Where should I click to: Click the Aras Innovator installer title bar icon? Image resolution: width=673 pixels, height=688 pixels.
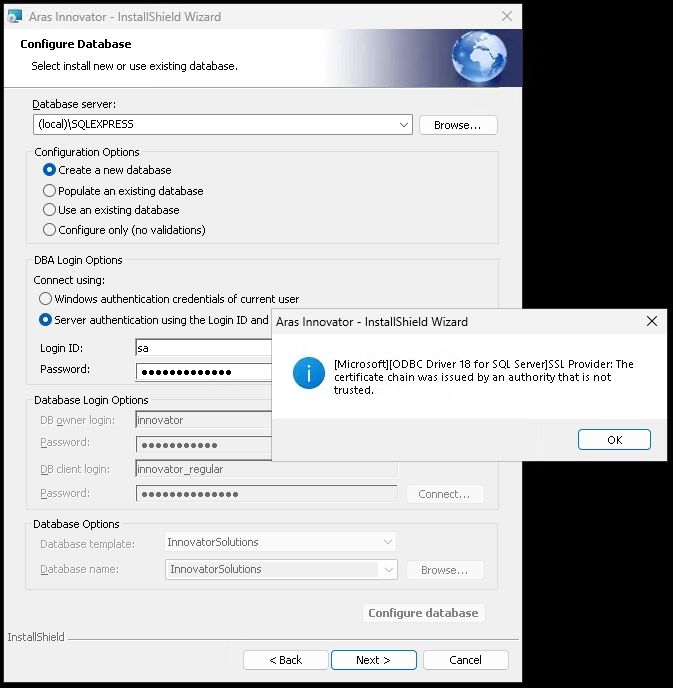pyautogui.click(x=14, y=16)
